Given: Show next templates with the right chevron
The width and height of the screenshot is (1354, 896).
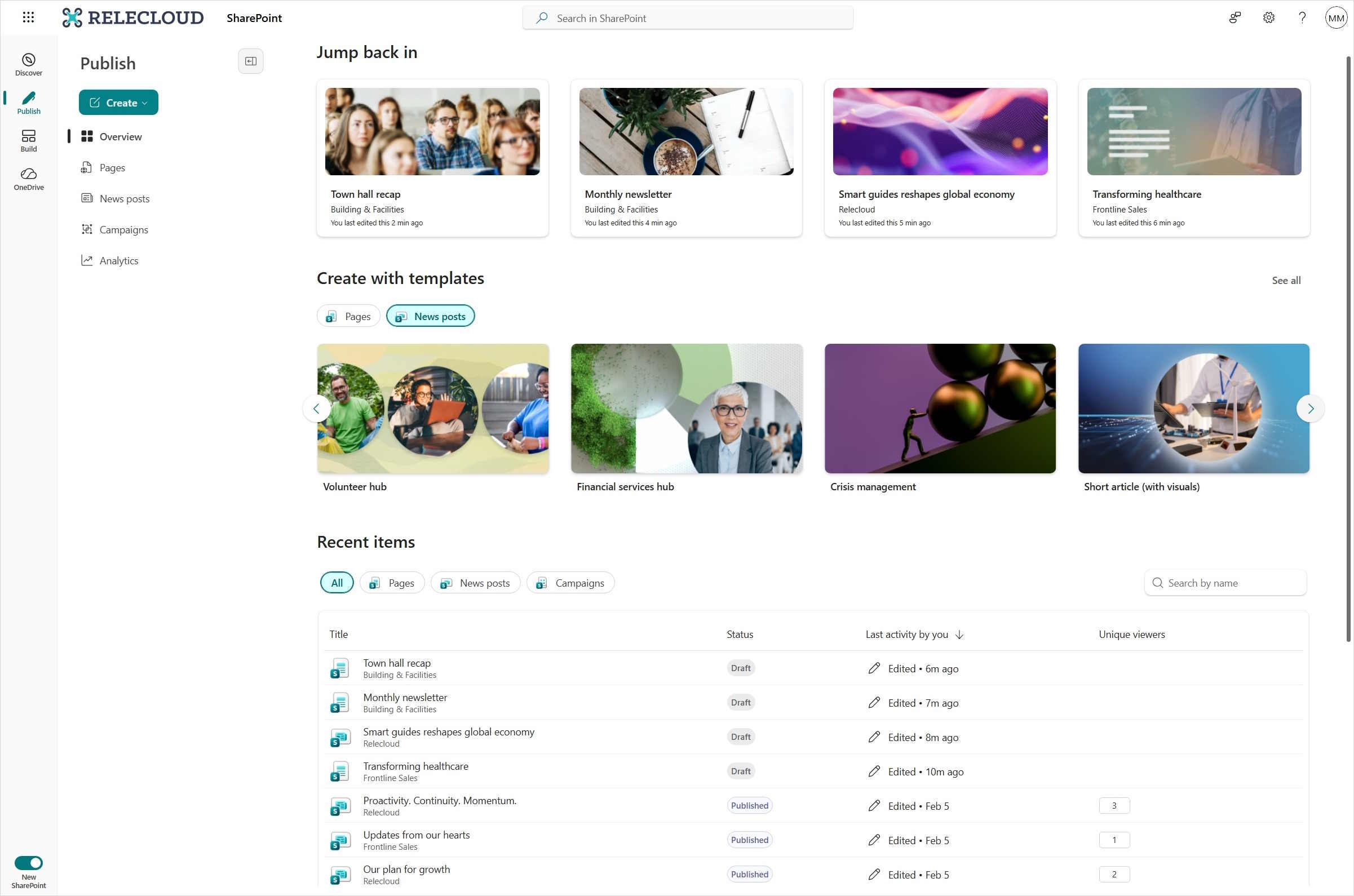Looking at the screenshot, I should click(1311, 408).
